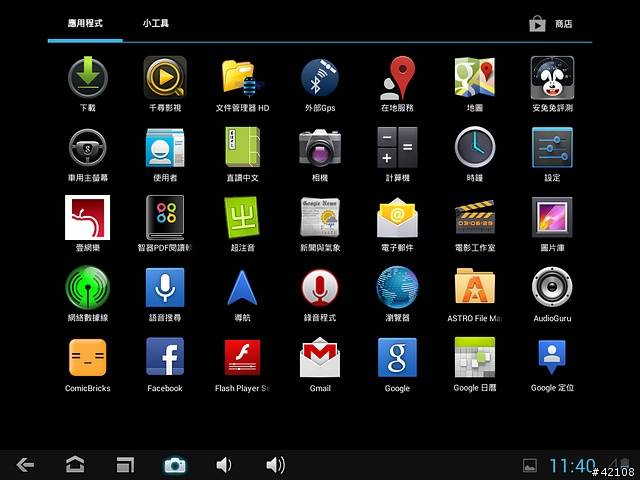Take a screenshot with camera button
Viewport: 640px width, 480px height.
click(175, 465)
